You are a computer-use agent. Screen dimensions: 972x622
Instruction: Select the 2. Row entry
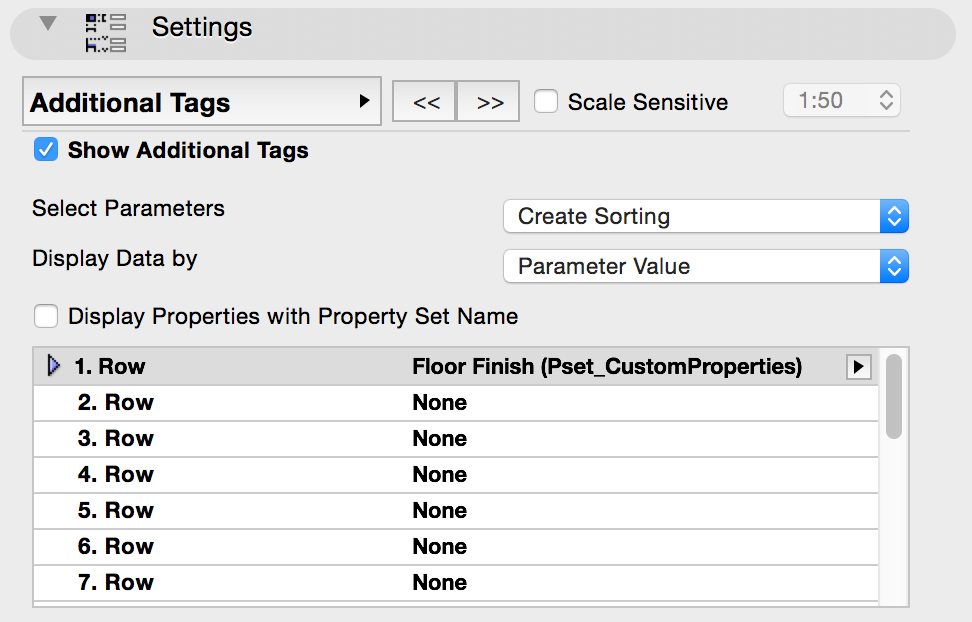tap(116, 403)
